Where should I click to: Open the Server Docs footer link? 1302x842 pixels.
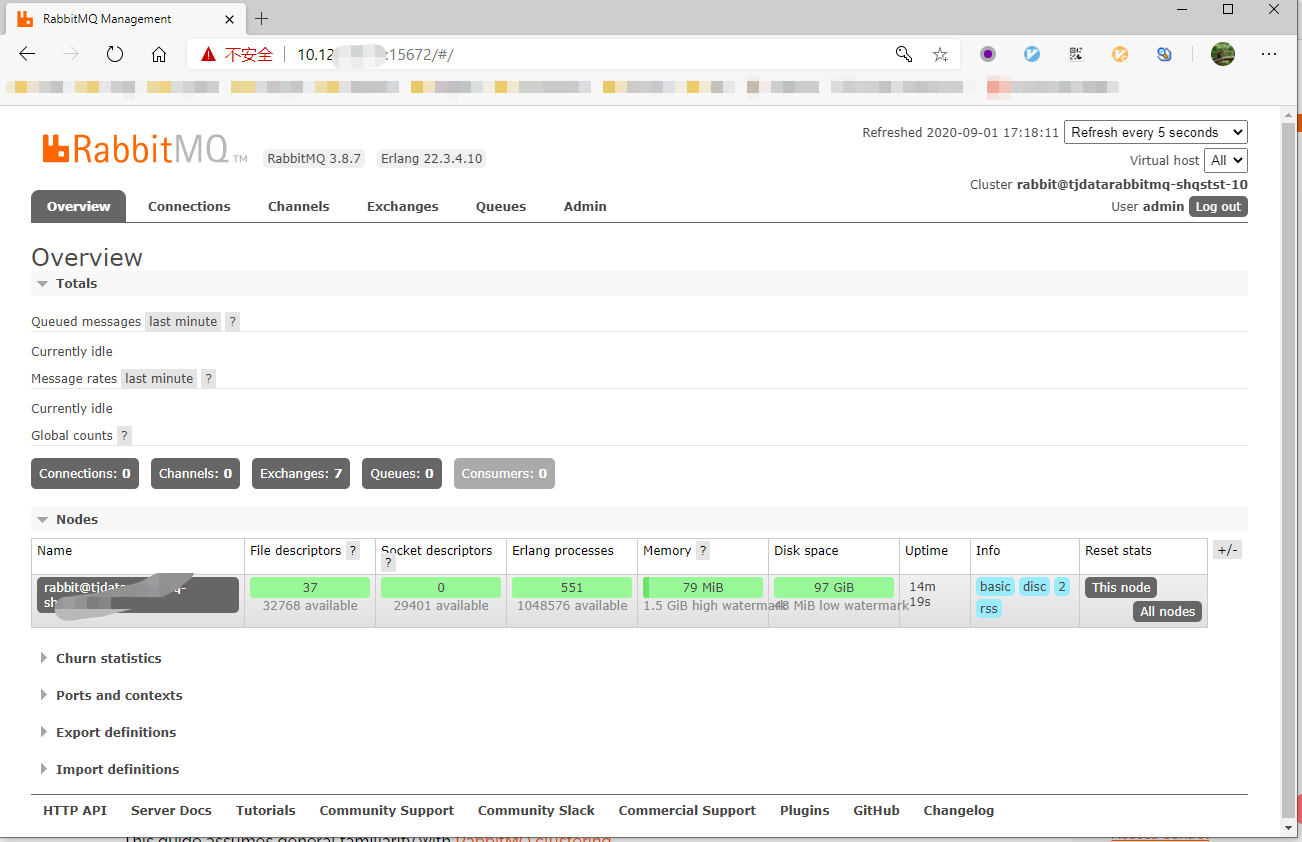click(171, 810)
